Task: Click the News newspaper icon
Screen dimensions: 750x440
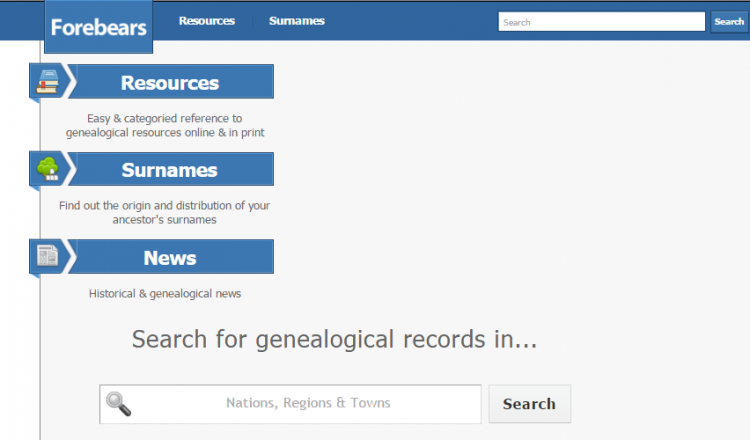Action: pyautogui.click(x=47, y=256)
